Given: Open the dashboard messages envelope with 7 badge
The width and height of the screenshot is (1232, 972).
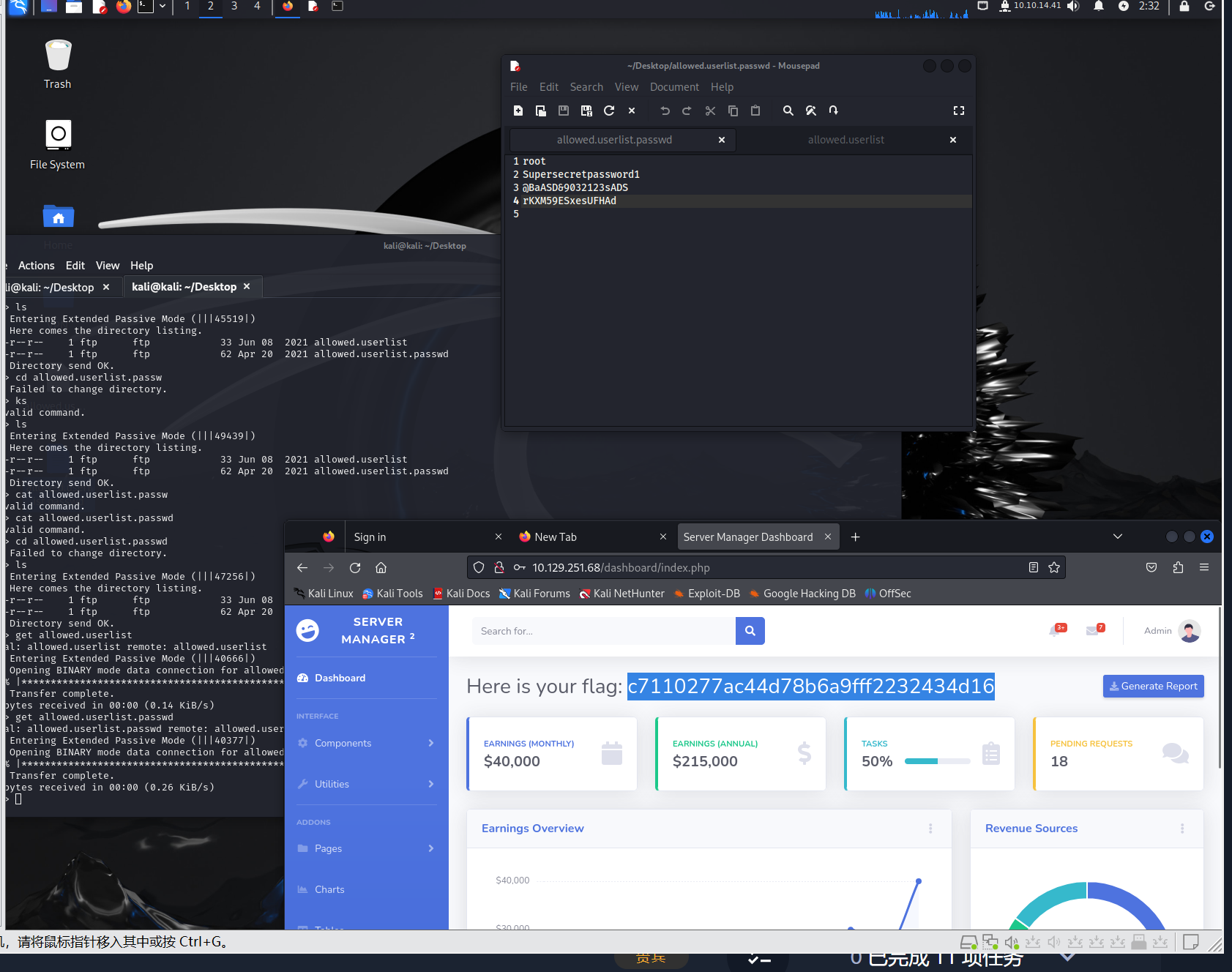Looking at the screenshot, I should (x=1094, y=630).
